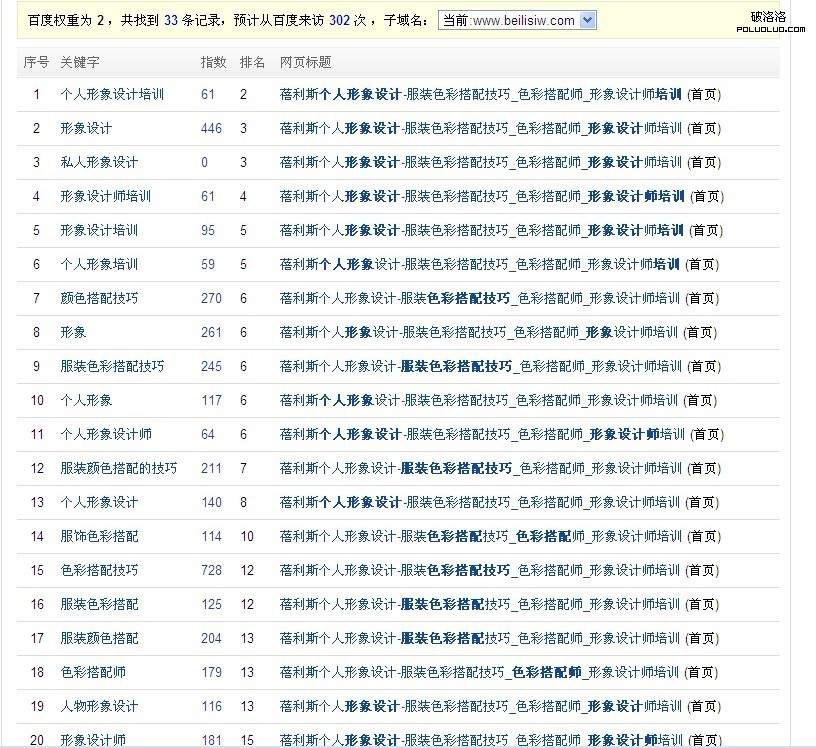Viewport: 816px width, 748px height.
Task: Click the 302 visits estimate number
Action: pyautogui.click(x=338, y=20)
